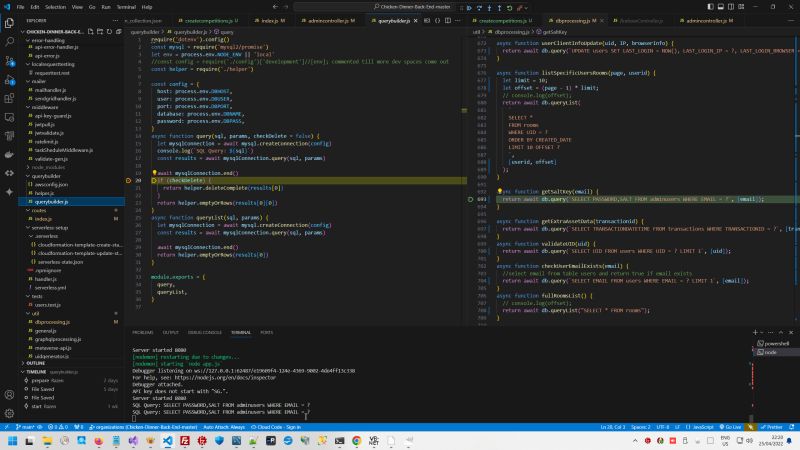Open Chrome from the taskbar
This screenshot has width=800, height=450.
point(357,440)
